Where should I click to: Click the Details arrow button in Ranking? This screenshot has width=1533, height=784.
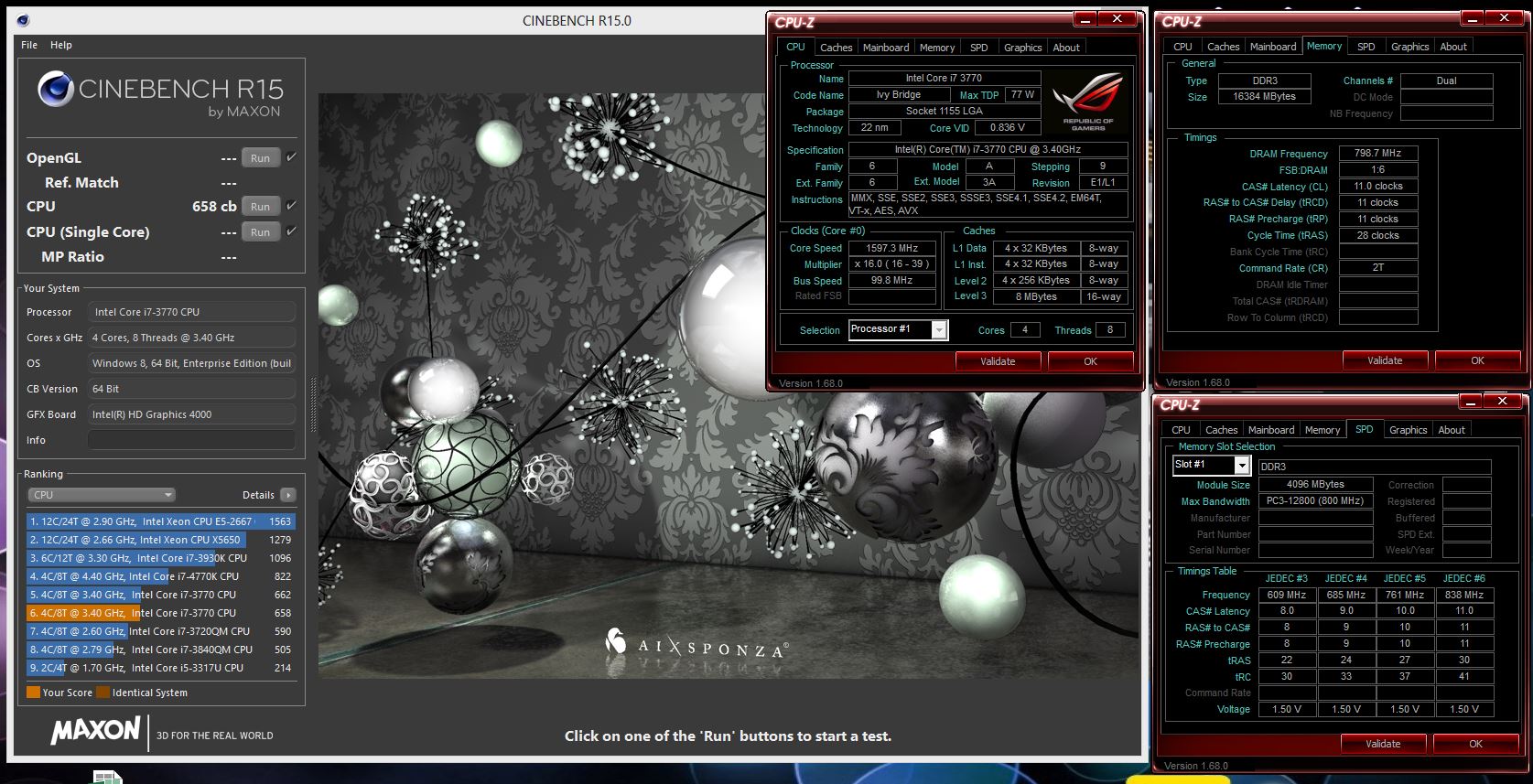click(x=287, y=495)
